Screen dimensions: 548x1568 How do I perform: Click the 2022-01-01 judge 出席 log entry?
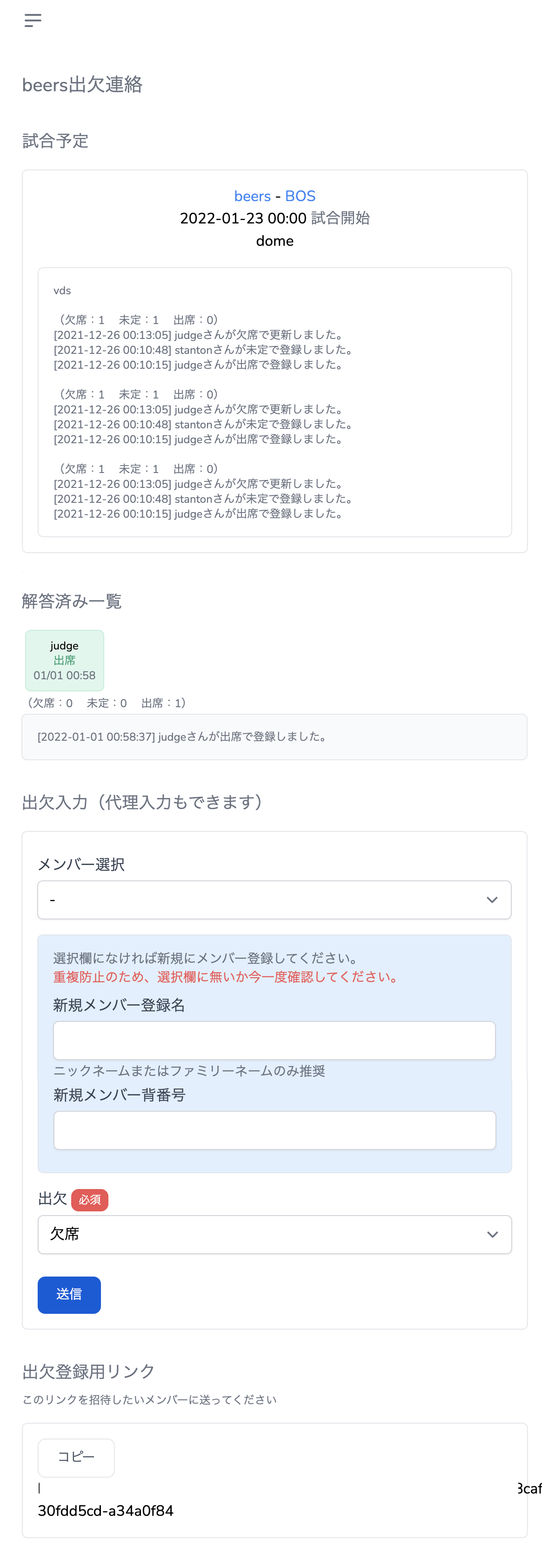click(x=182, y=737)
